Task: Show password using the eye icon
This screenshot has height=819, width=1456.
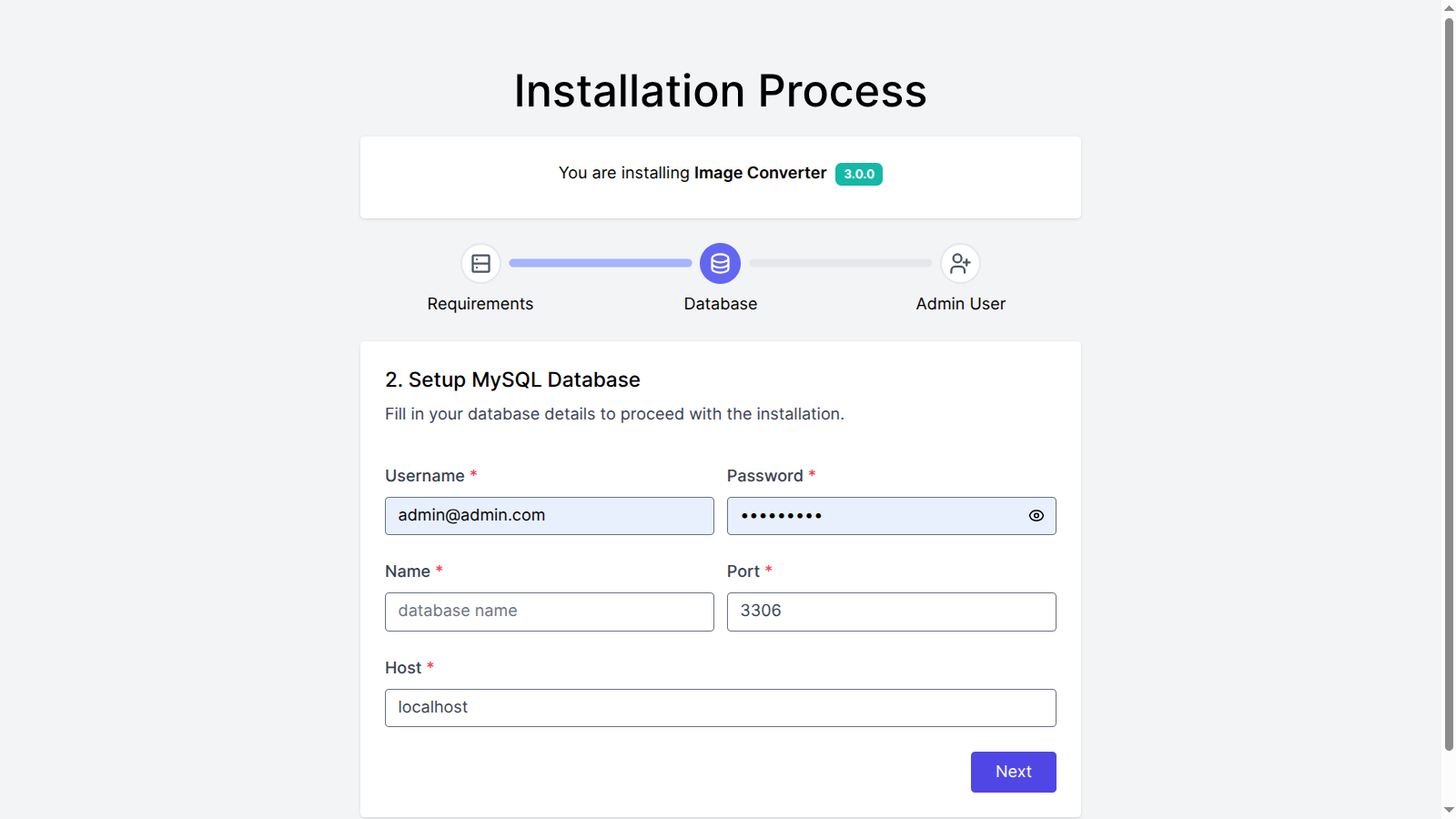Action: pos(1036,516)
